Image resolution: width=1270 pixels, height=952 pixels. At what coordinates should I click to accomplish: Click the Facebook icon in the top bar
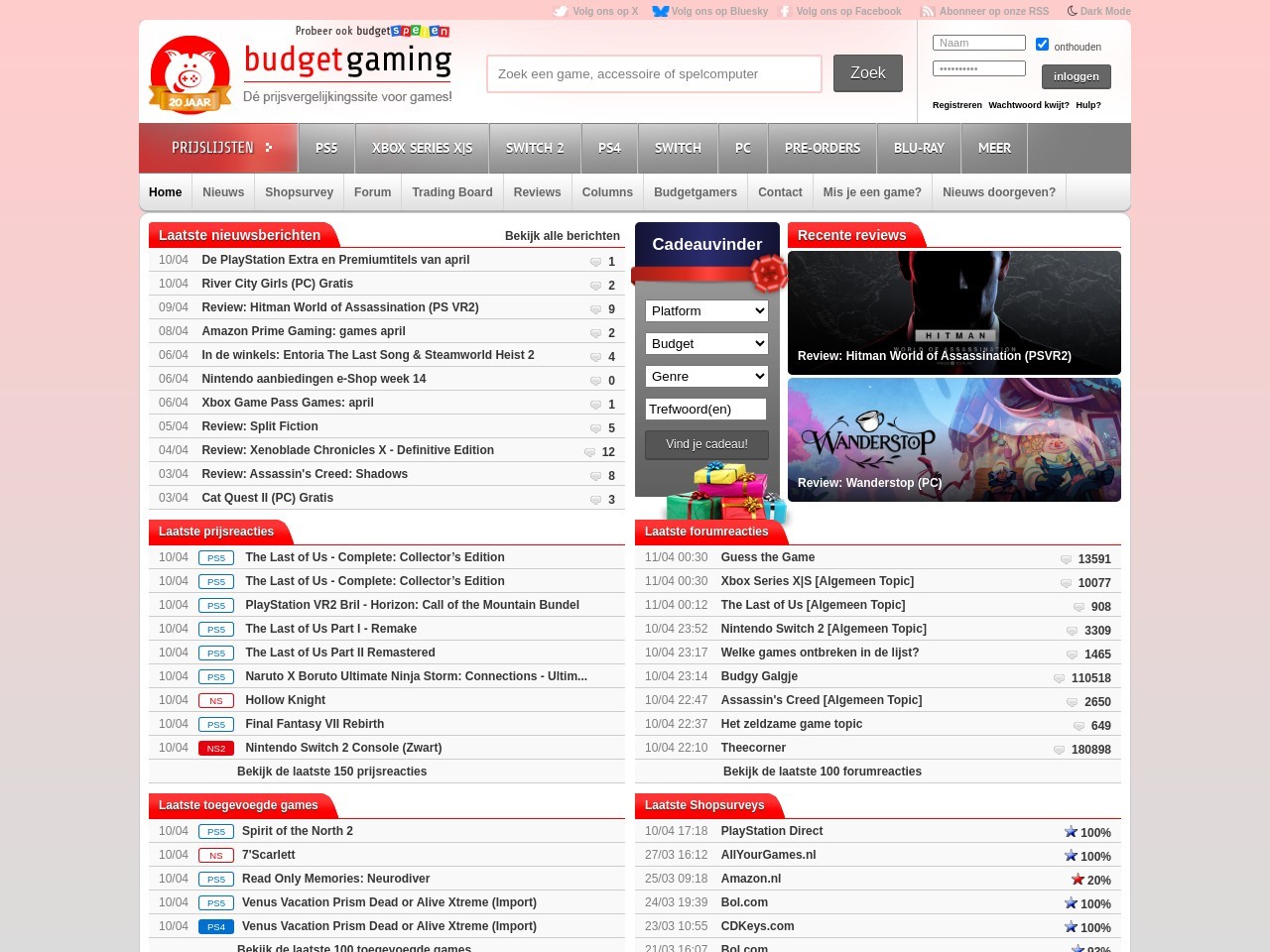tap(785, 11)
